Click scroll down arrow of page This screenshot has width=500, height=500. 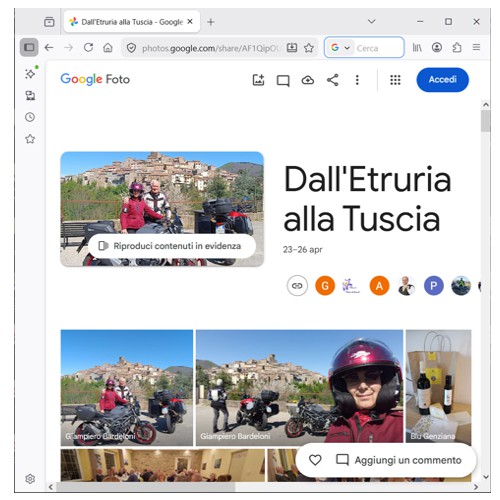(x=486, y=477)
